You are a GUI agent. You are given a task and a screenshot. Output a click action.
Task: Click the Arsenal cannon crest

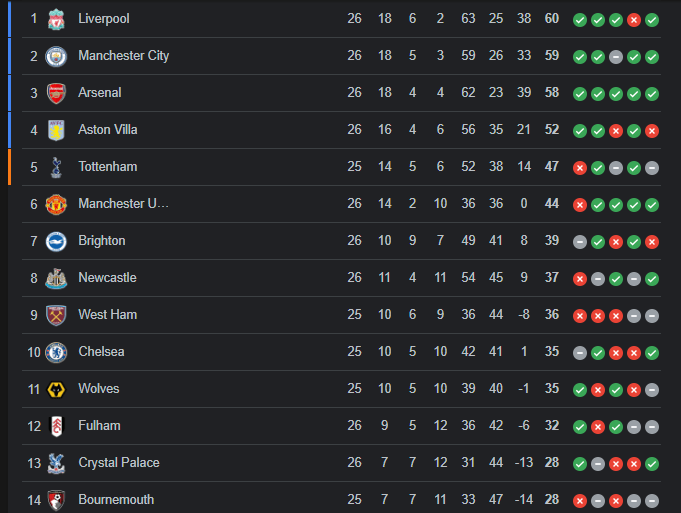point(56,93)
